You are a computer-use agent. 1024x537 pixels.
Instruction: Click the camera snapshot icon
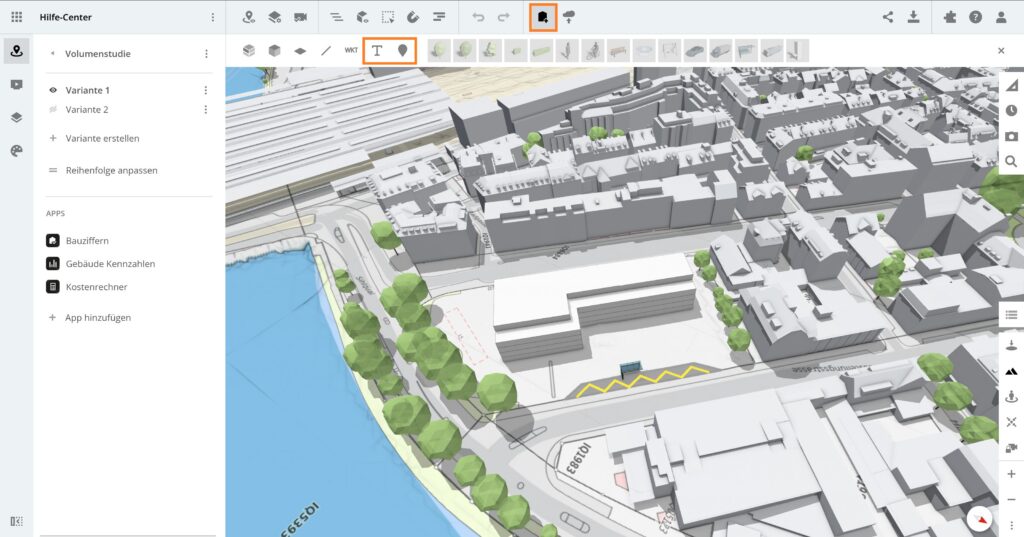pyautogui.click(x=1011, y=136)
